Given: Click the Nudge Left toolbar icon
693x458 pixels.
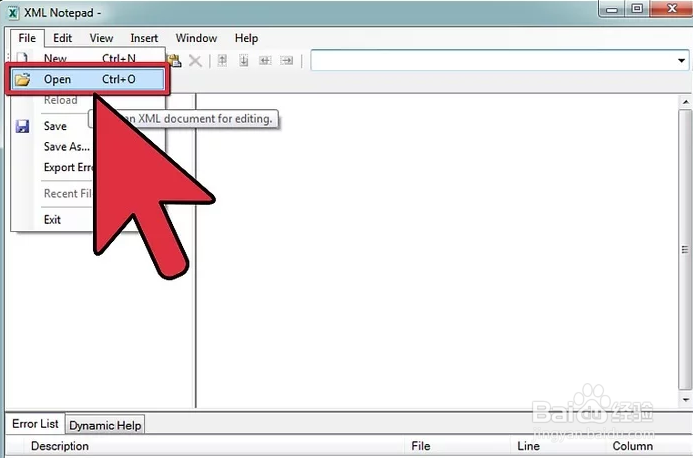Looking at the screenshot, I should [265, 61].
